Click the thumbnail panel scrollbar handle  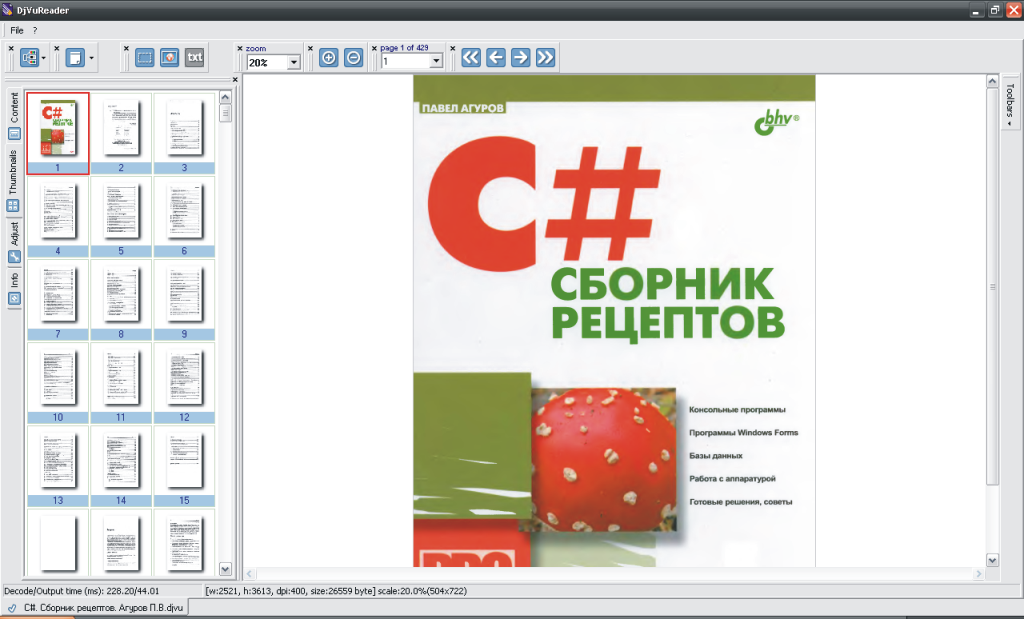point(225,114)
